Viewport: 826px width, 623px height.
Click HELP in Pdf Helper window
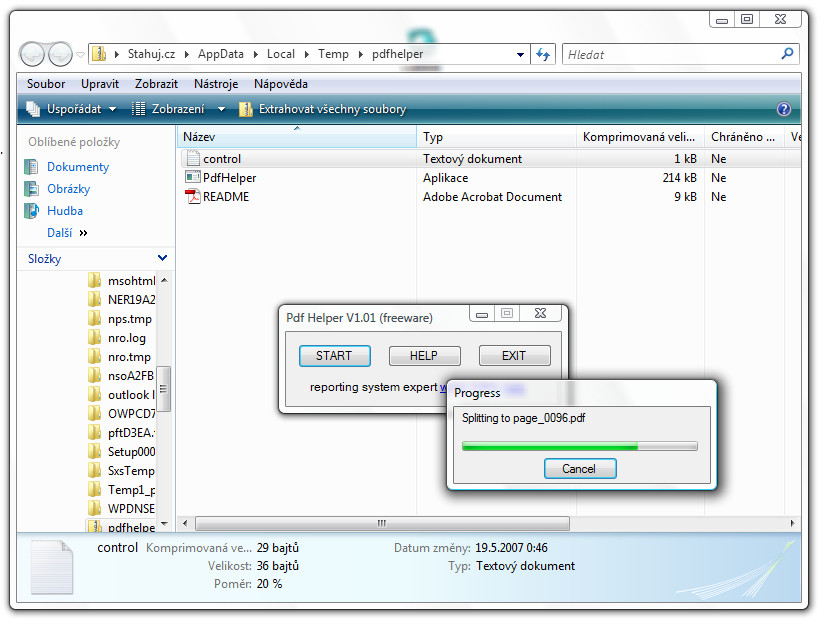tap(424, 356)
